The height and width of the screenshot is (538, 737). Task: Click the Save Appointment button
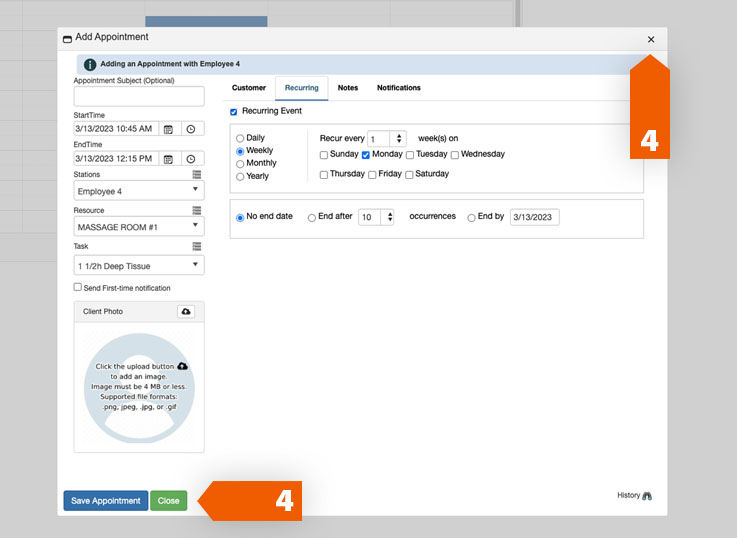[x=106, y=501]
